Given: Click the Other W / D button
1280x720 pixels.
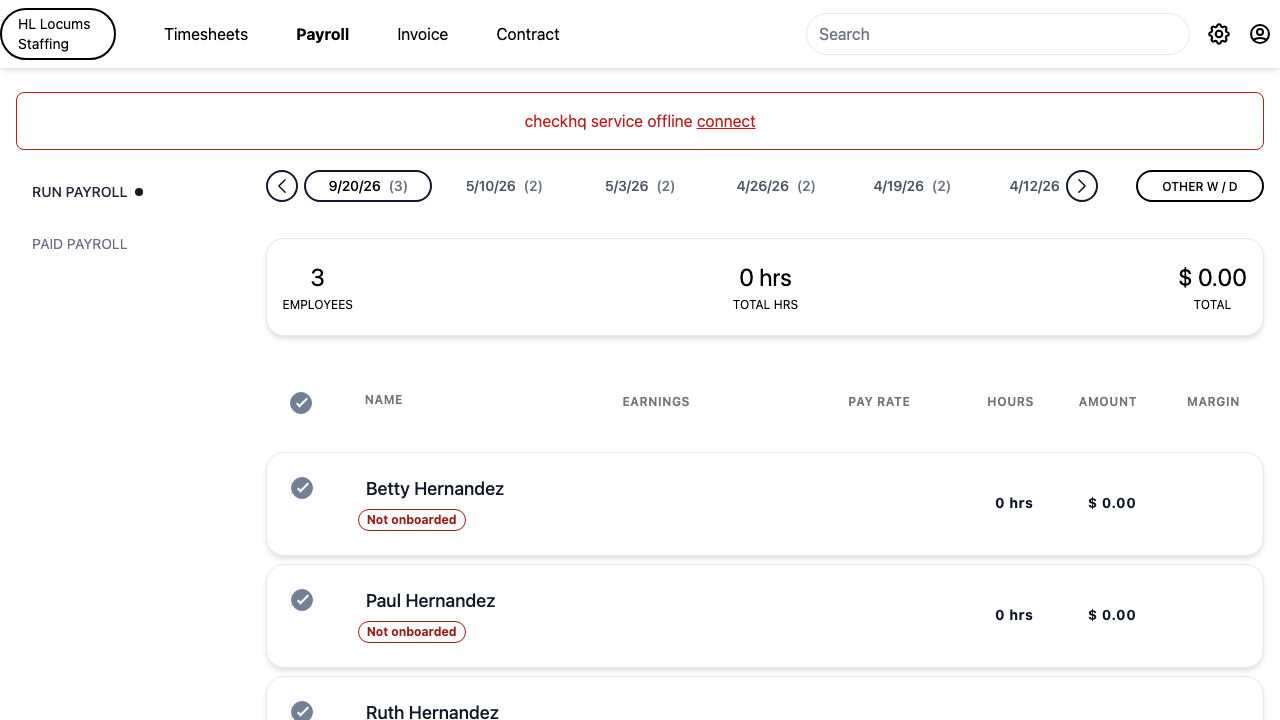Looking at the screenshot, I should point(1200,186).
